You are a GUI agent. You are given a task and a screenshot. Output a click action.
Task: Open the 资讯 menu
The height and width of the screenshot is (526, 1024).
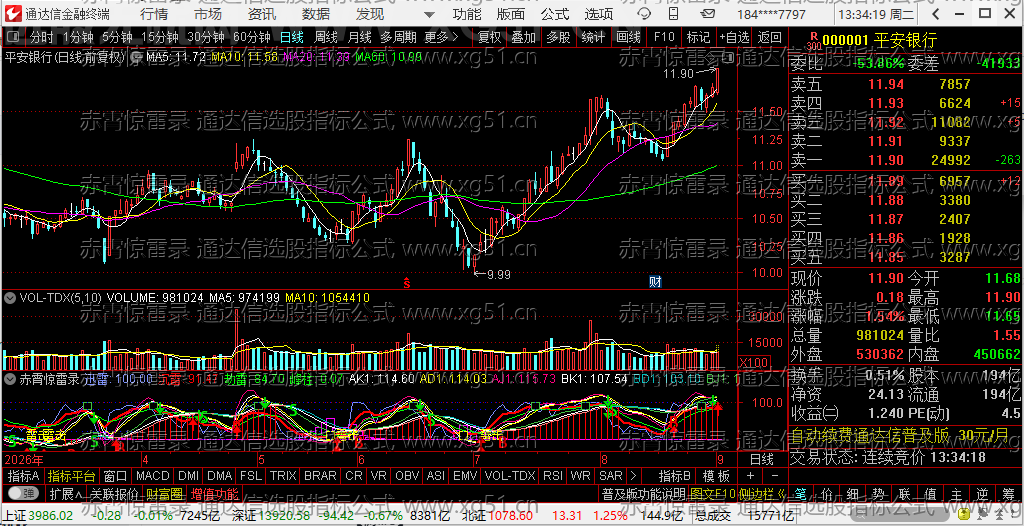point(262,14)
